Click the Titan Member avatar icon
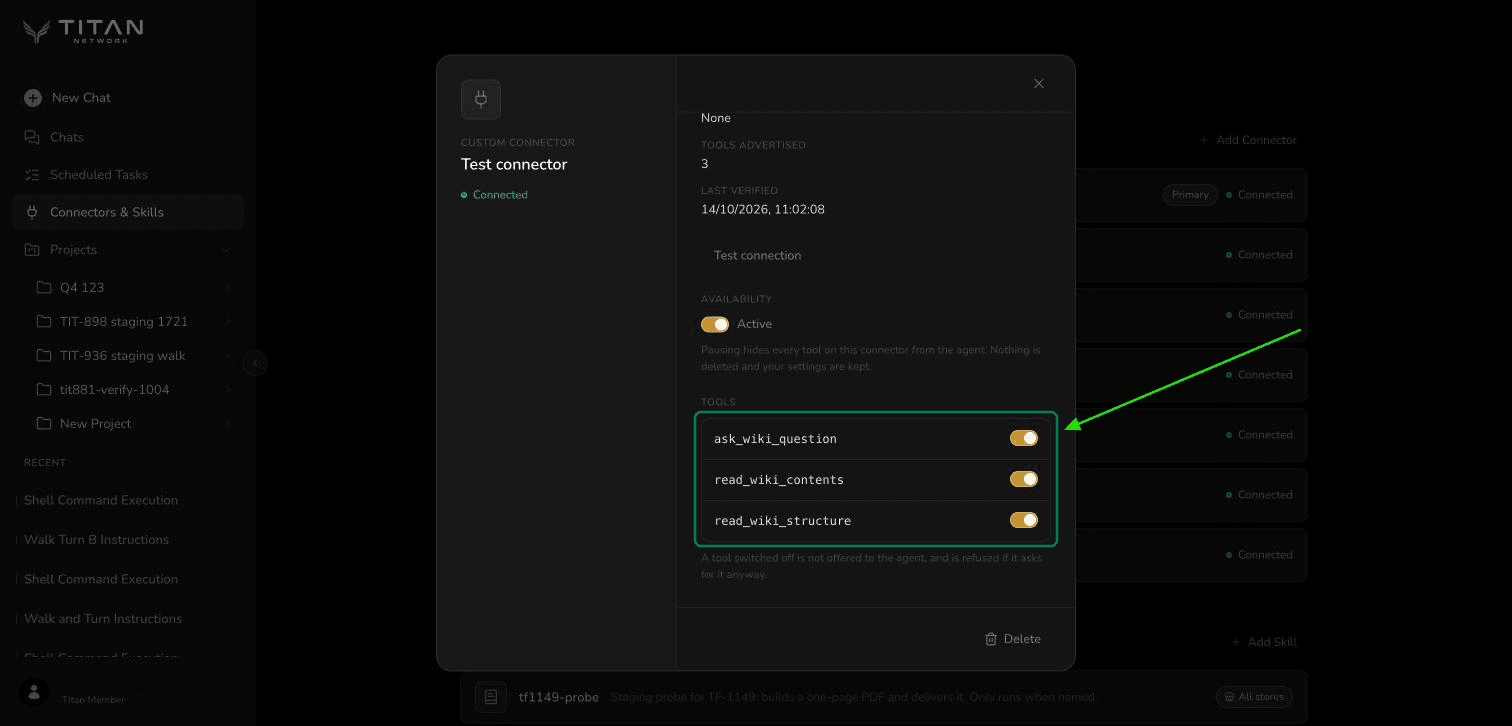Image resolution: width=1512 pixels, height=726 pixels. coord(34,692)
